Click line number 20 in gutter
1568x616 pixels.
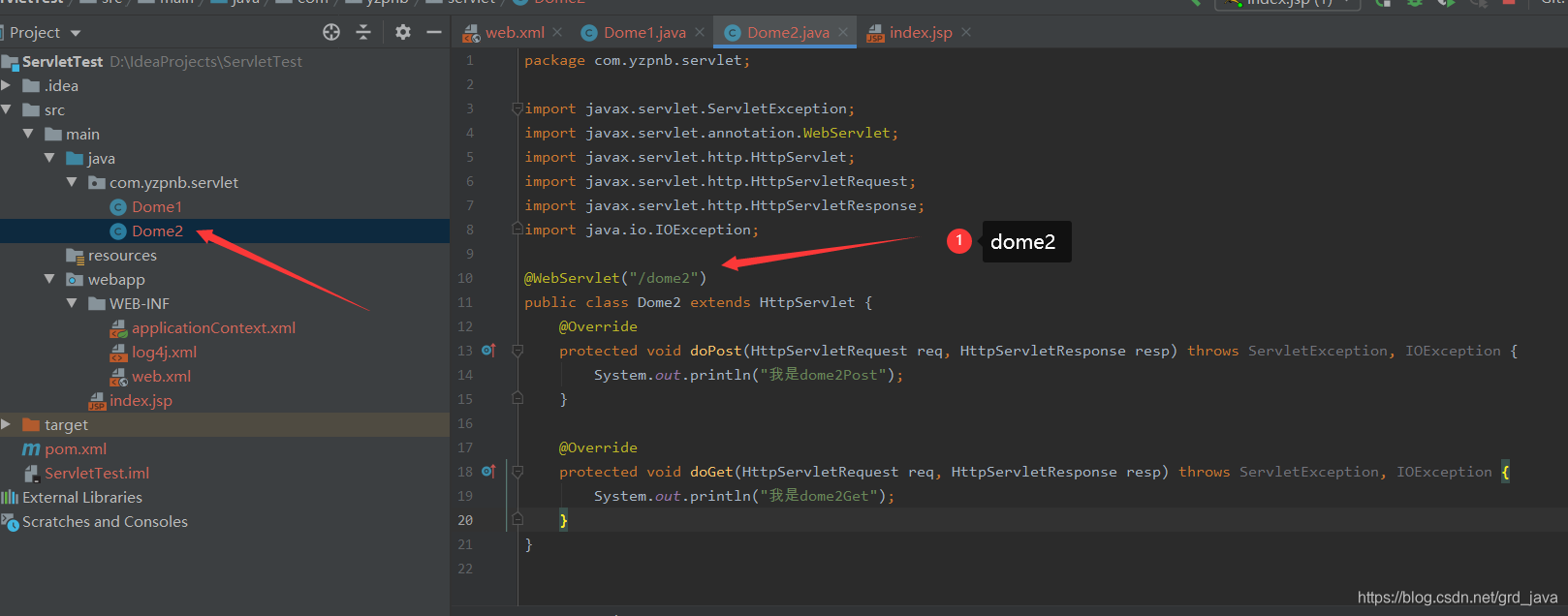[465, 520]
